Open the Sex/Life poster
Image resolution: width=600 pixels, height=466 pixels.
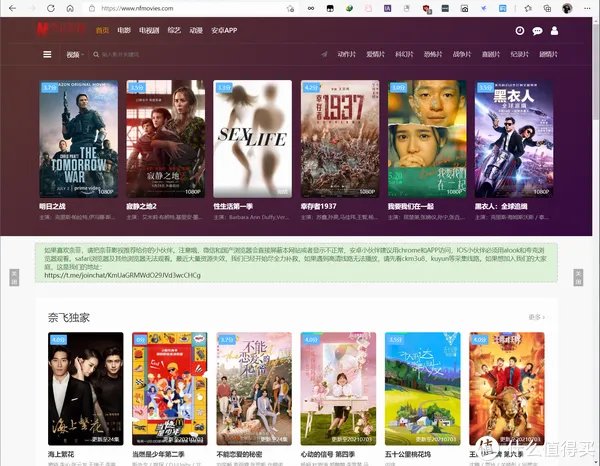[253, 139]
